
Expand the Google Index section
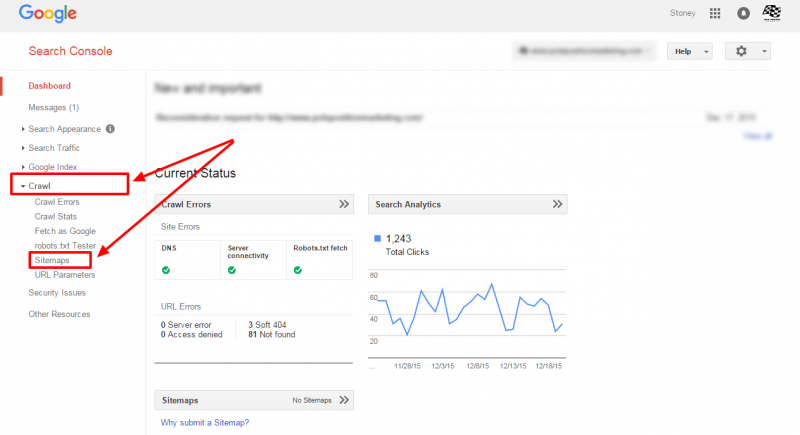coord(53,167)
